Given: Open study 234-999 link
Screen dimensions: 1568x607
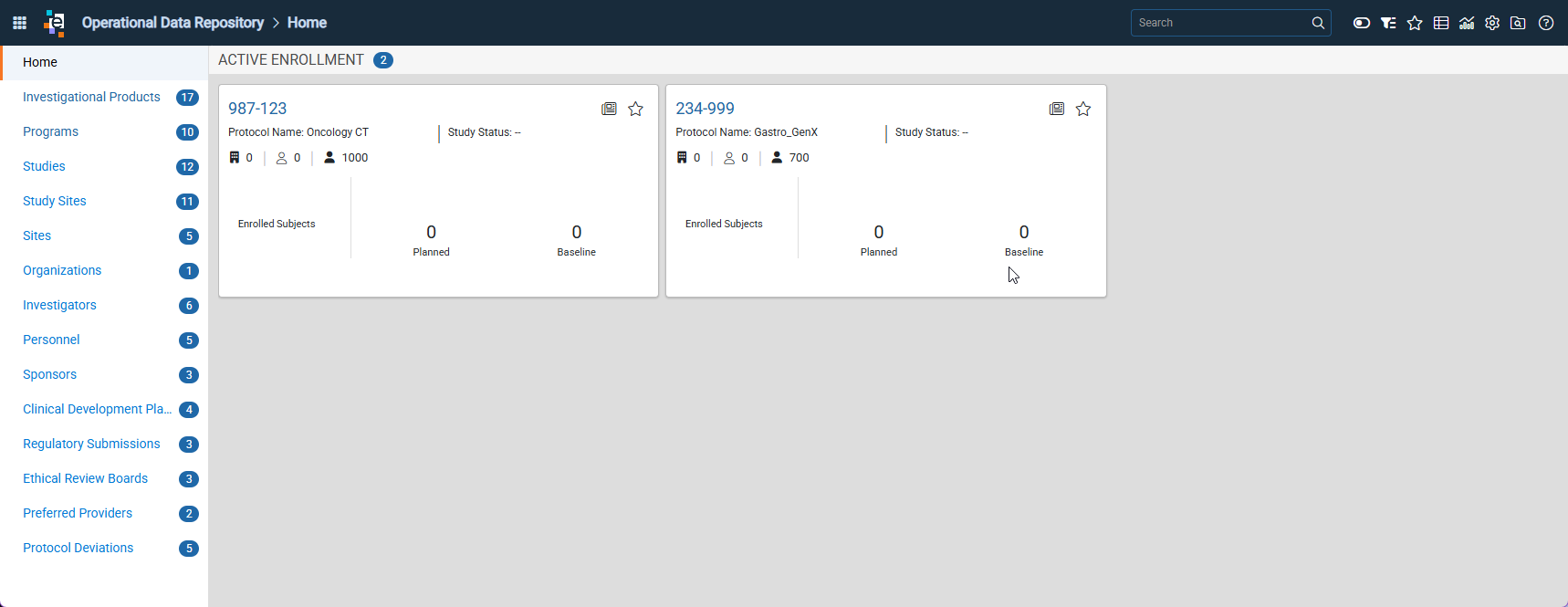Looking at the screenshot, I should point(705,109).
